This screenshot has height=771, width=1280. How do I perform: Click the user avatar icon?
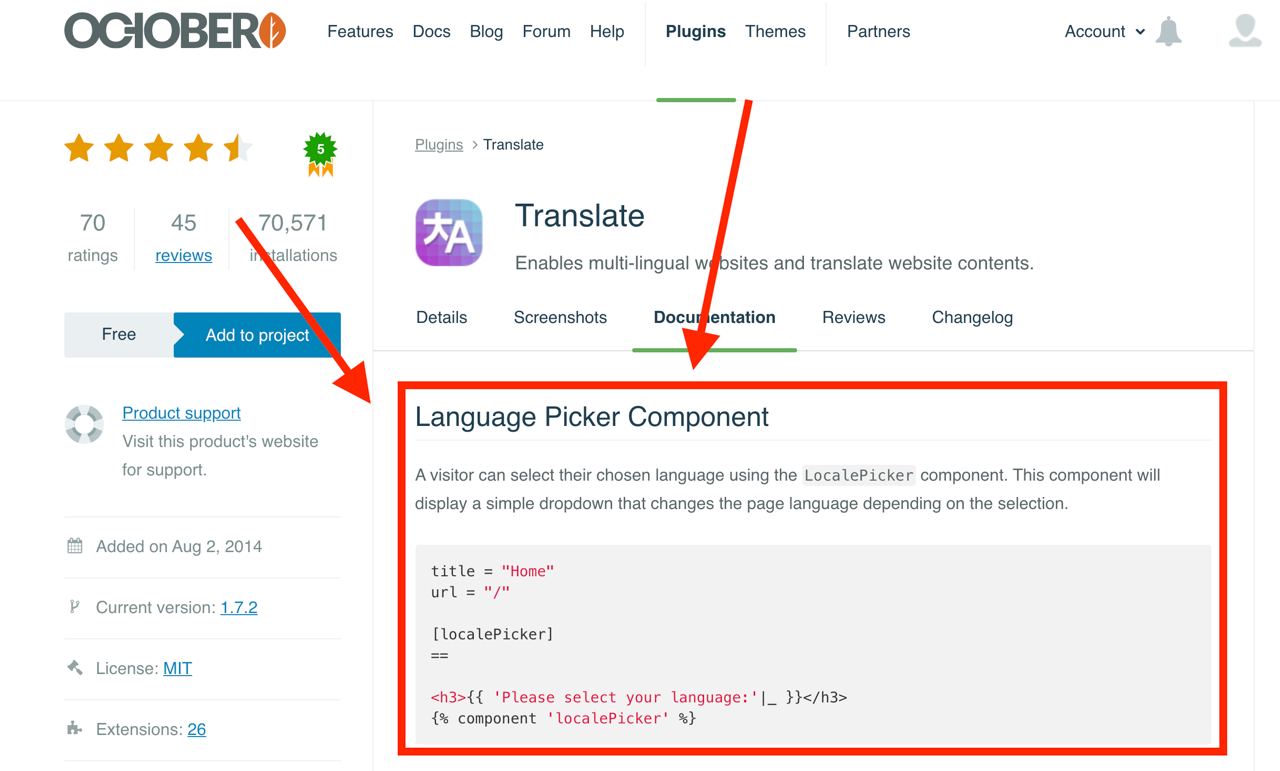tap(1245, 31)
